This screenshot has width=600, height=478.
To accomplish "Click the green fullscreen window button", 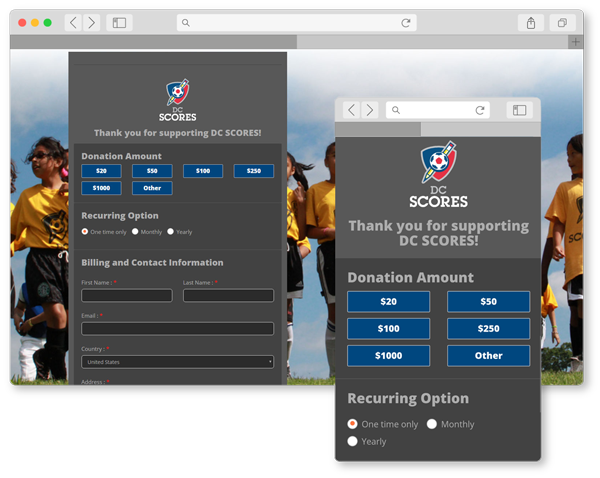I will [47, 23].
